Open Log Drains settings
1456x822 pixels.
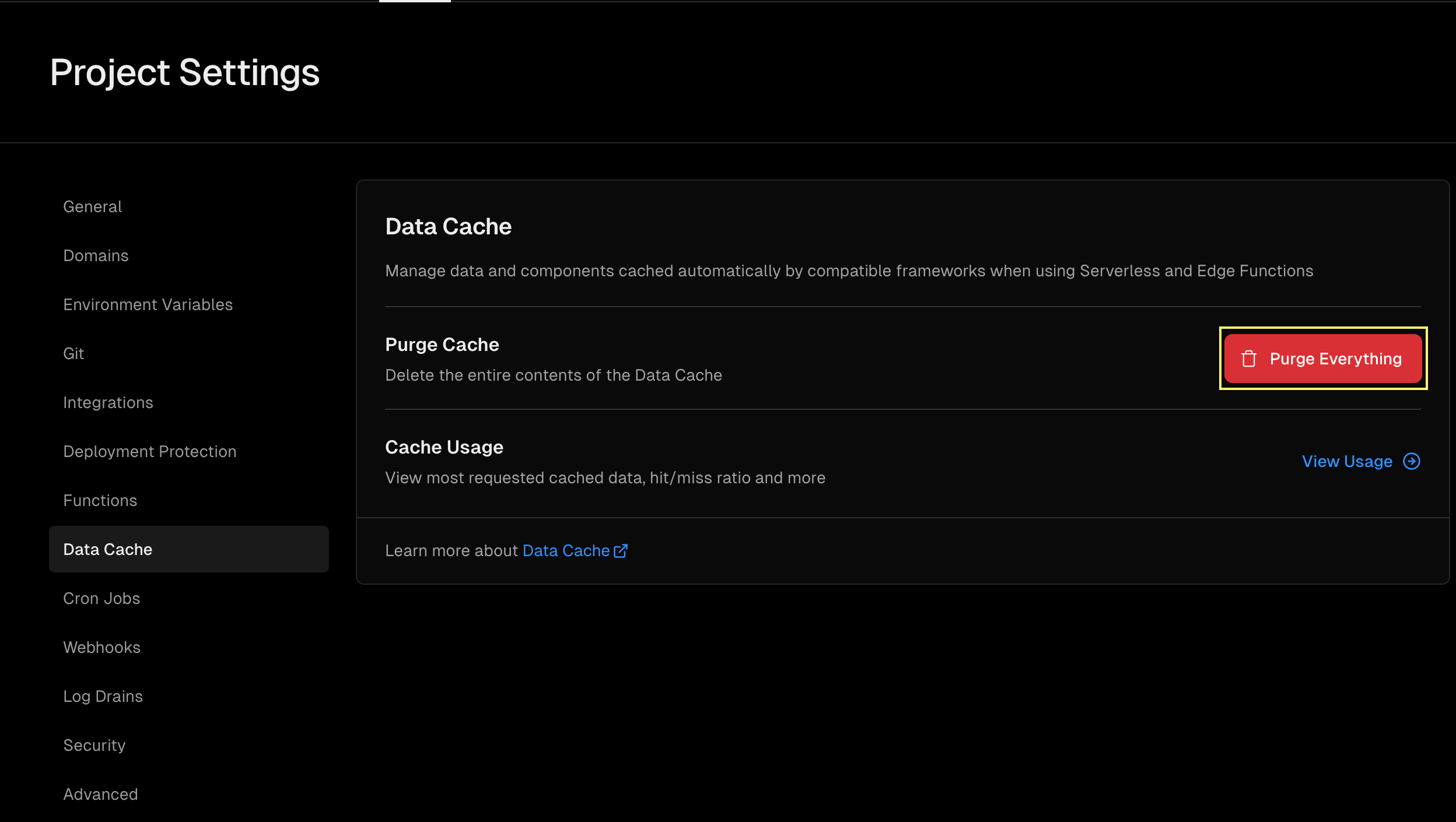[x=103, y=695]
